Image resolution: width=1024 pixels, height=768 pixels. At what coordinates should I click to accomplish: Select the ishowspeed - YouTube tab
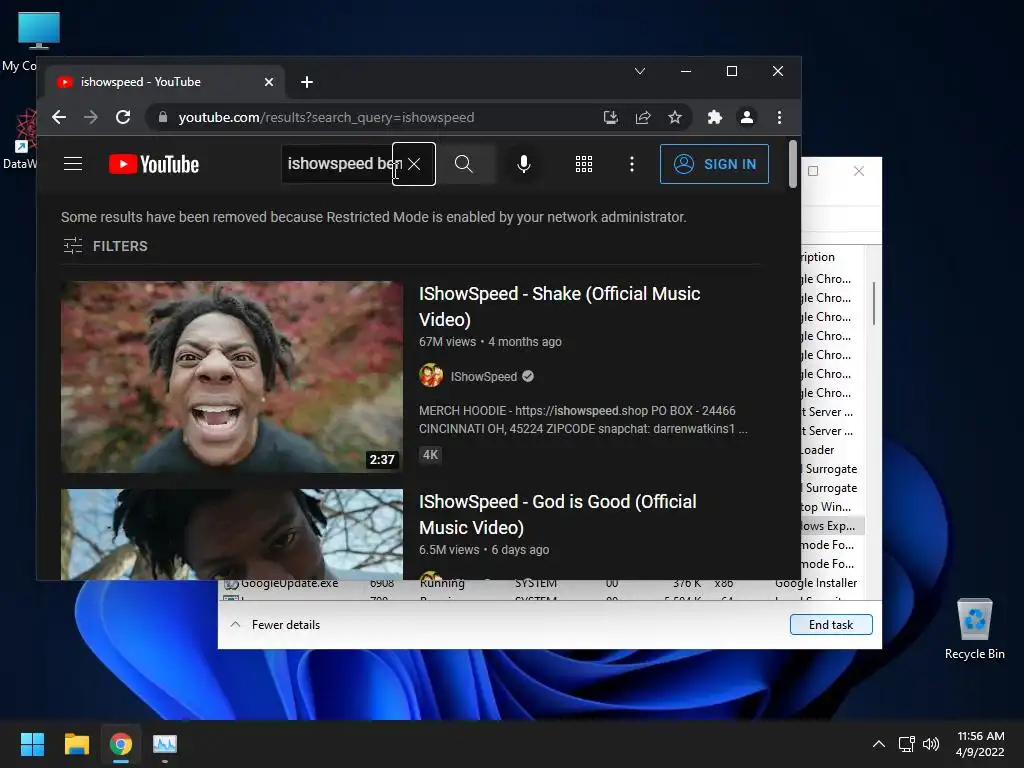click(x=165, y=82)
